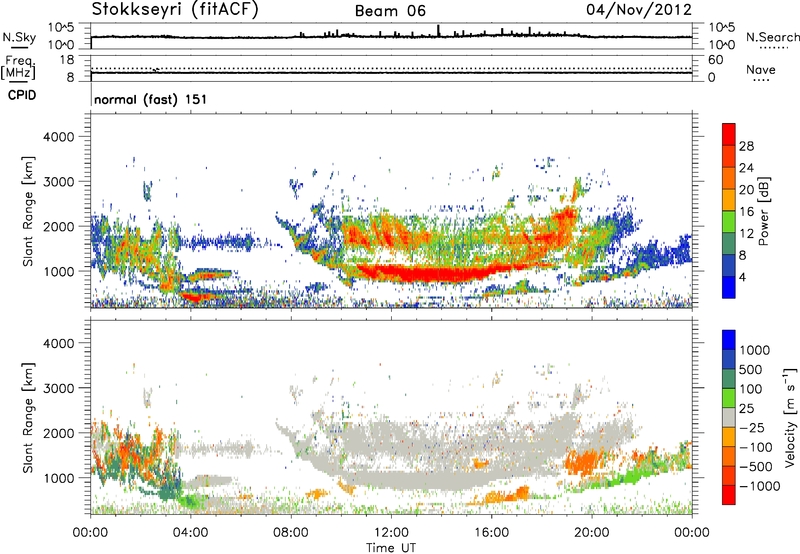This screenshot has height=554, width=800.
Task: Click the "16:00" time tick label
Action: click(x=491, y=533)
